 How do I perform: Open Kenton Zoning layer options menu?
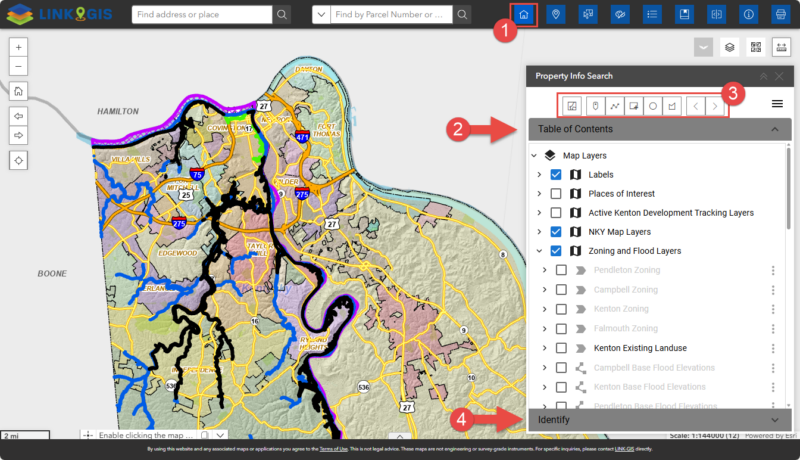click(773, 309)
